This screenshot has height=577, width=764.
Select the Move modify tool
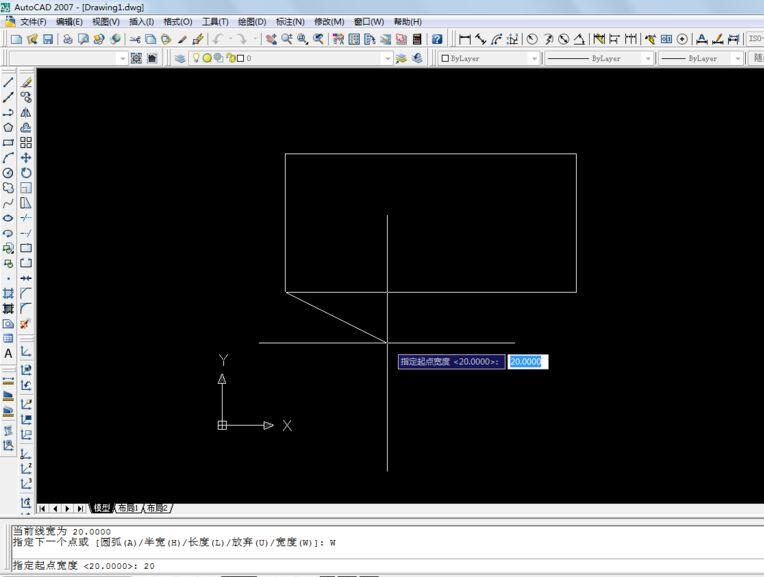click(26, 158)
